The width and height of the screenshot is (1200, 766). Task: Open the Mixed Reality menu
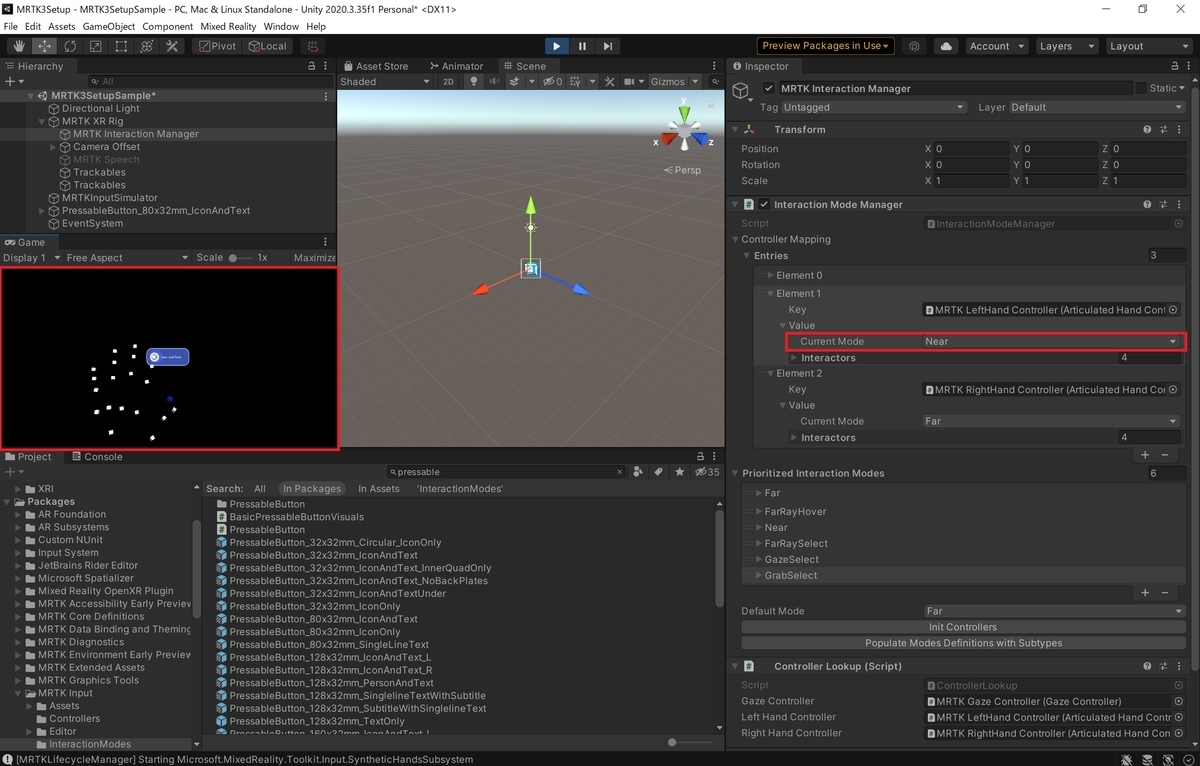pyautogui.click(x=226, y=26)
